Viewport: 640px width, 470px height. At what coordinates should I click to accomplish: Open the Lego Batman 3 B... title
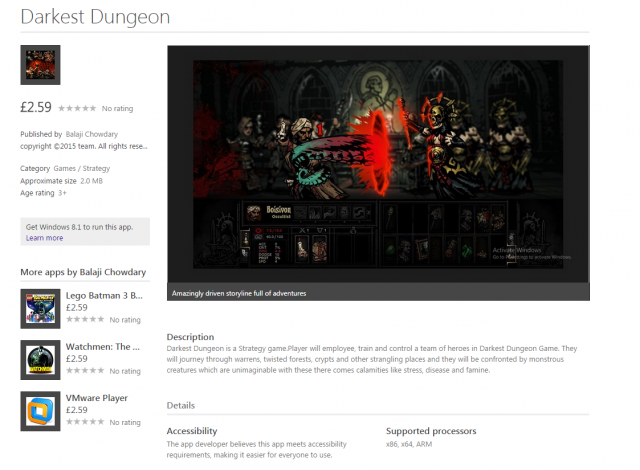click(104, 295)
